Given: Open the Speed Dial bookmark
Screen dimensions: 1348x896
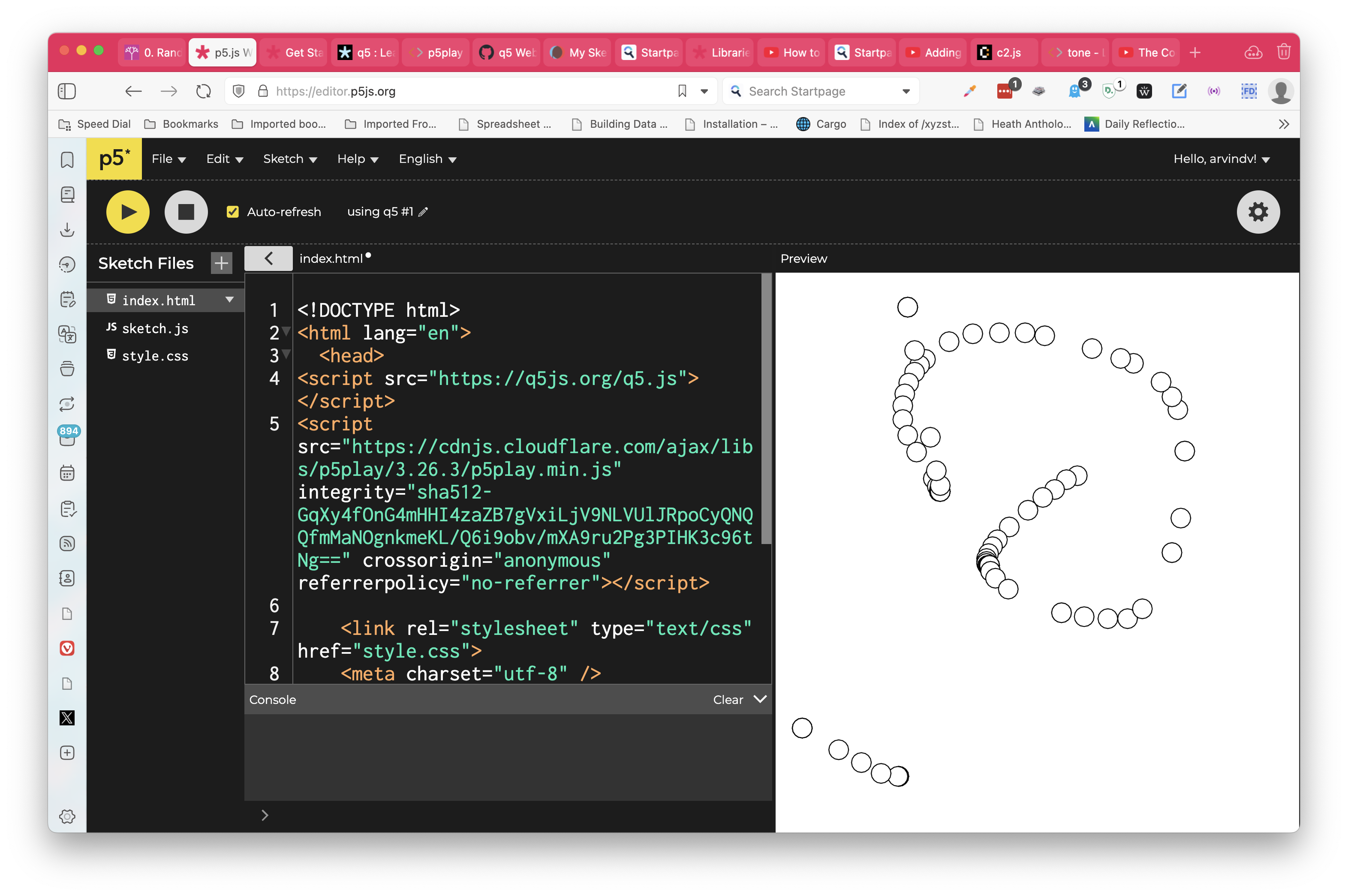Looking at the screenshot, I should [95, 124].
